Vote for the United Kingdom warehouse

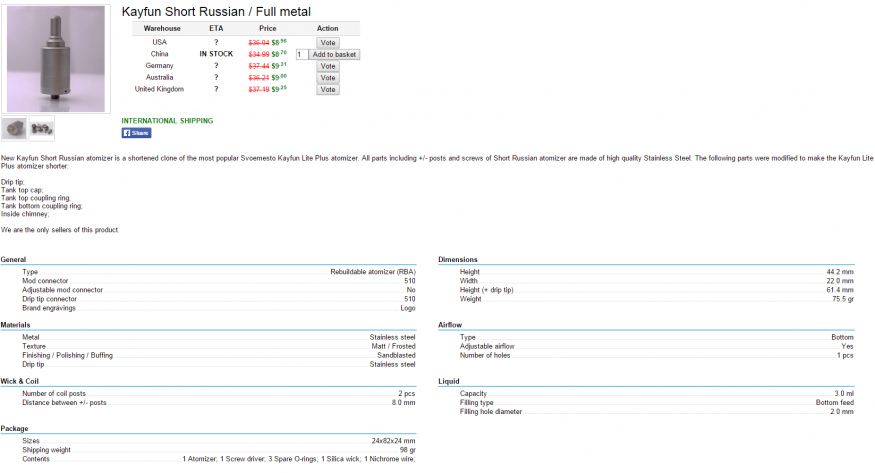tap(328, 89)
